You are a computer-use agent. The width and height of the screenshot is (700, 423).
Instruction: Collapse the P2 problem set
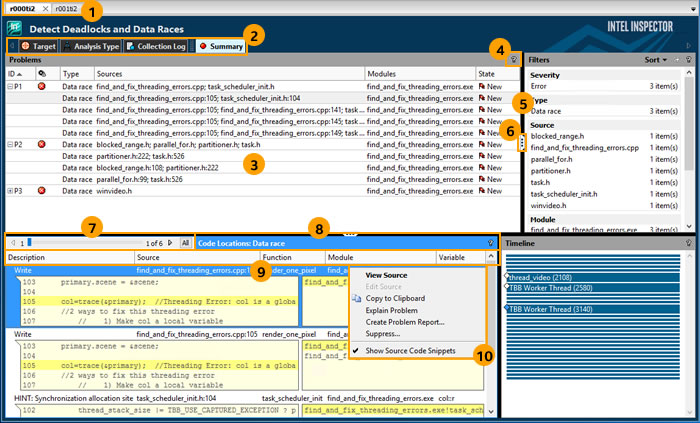click(11, 144)
